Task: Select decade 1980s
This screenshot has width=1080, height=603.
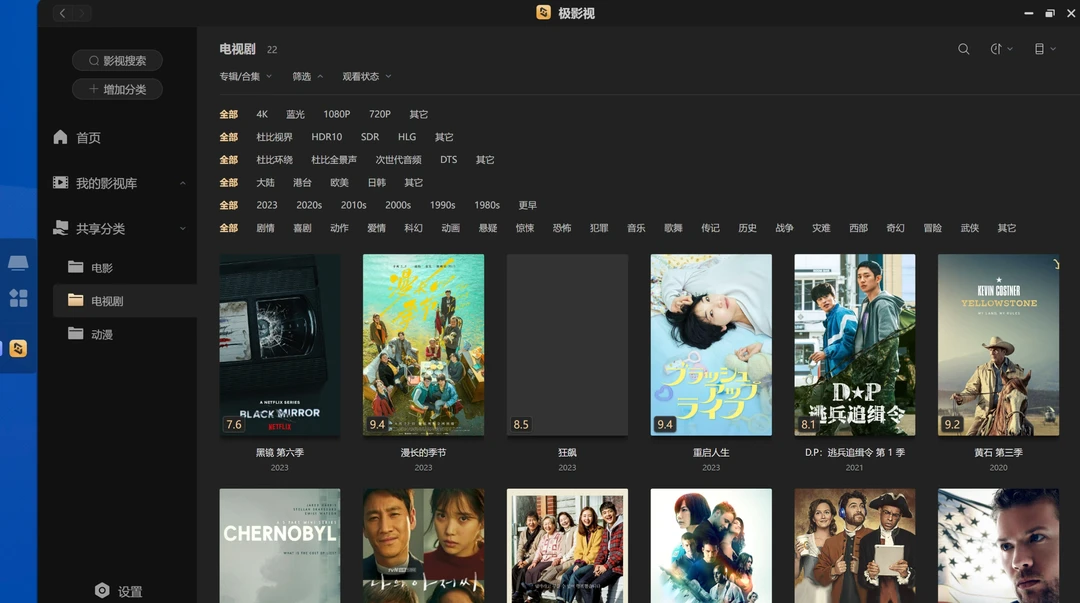Action: [487, 205]
